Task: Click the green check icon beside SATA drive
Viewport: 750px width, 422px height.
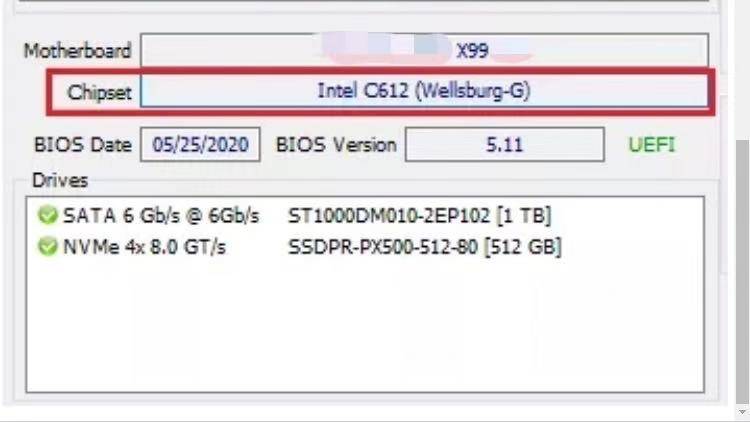Action: click(47, 216)
